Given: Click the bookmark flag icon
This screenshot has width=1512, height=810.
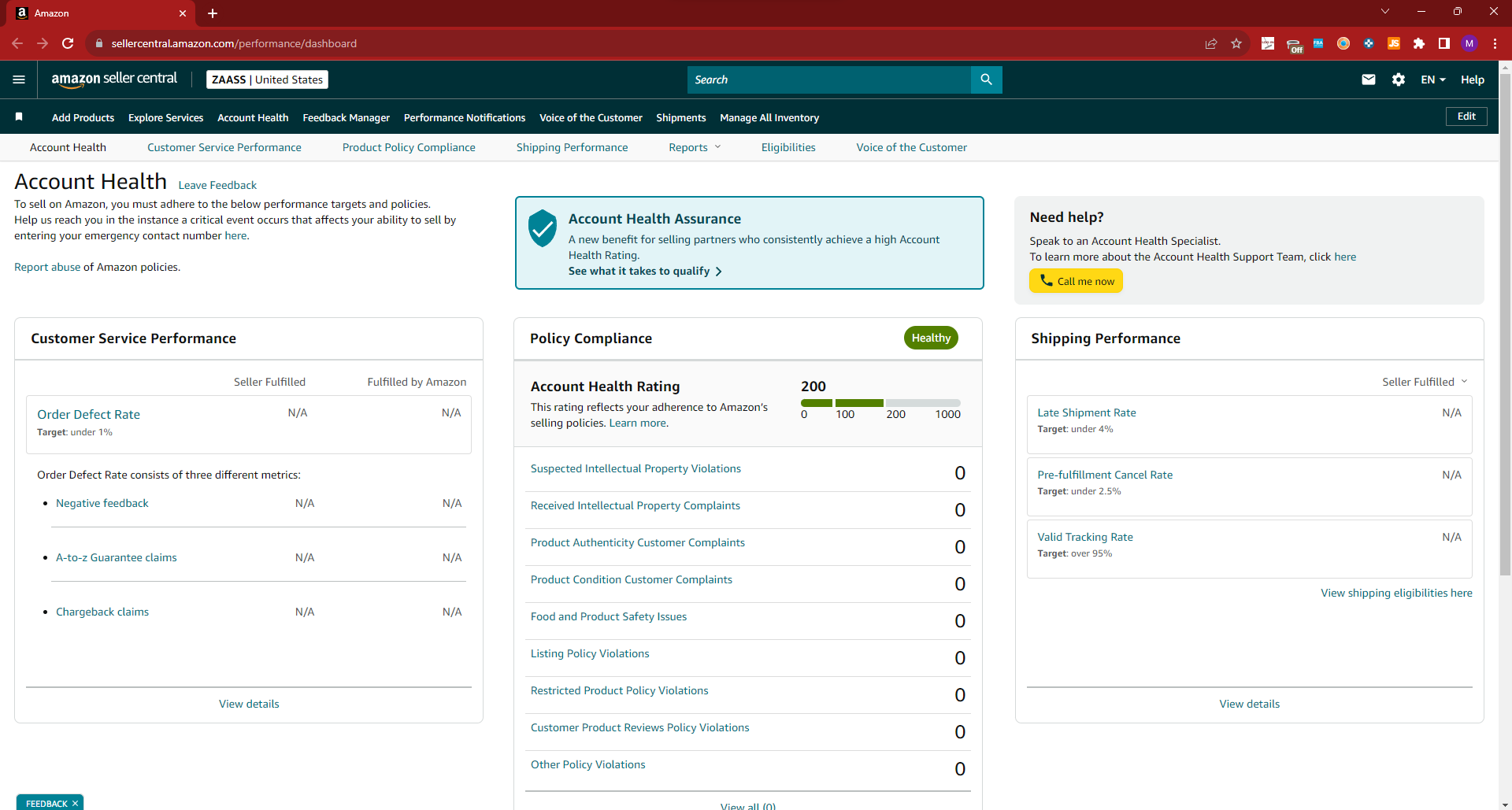Looking at the screenshot, I should pyautogui.click(x=19, y=117).
